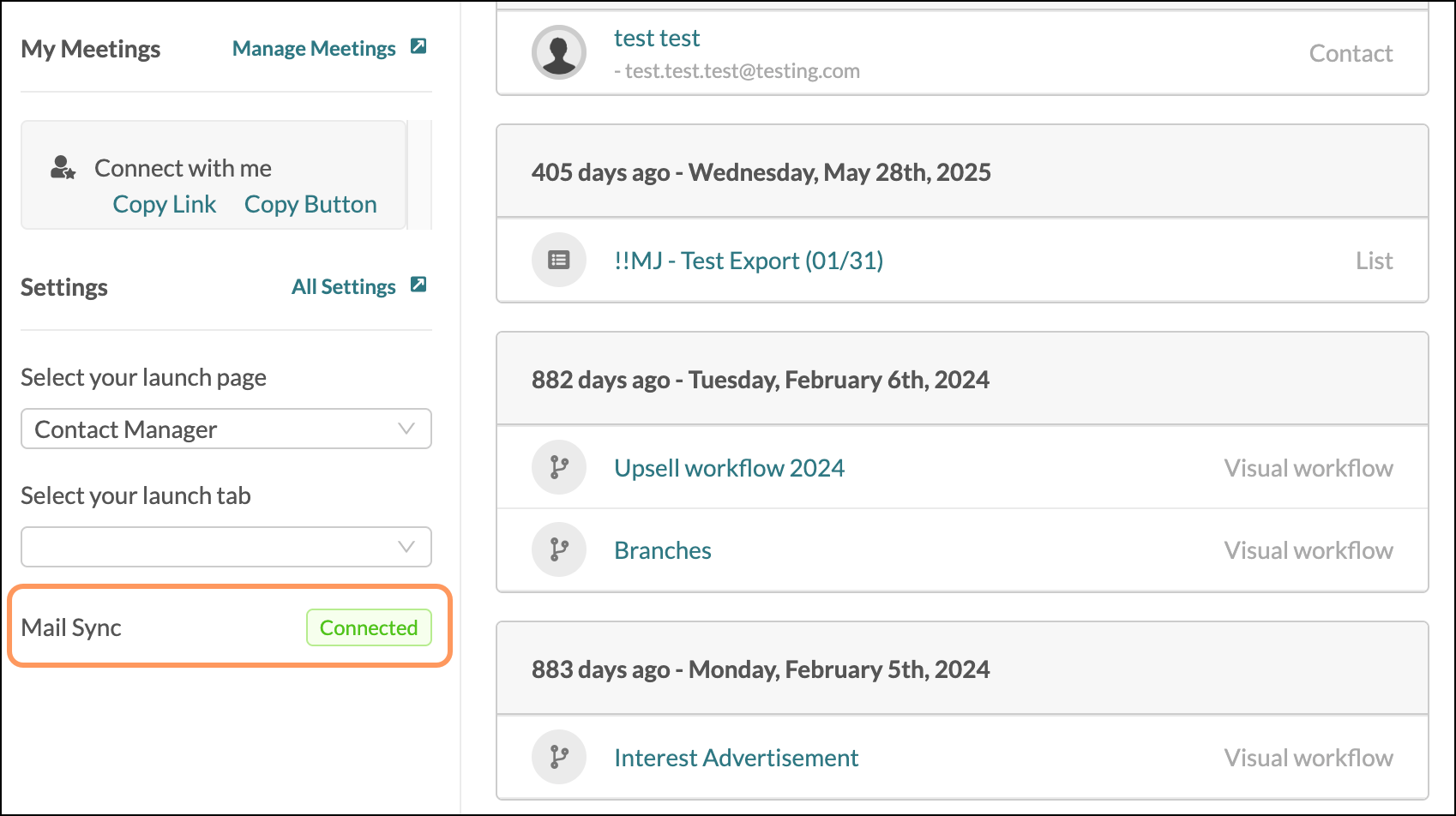This screenshot has height=816, width=1456.
Task: Click Visual workflow label for Interest Advertisement
Action: 1309,758
